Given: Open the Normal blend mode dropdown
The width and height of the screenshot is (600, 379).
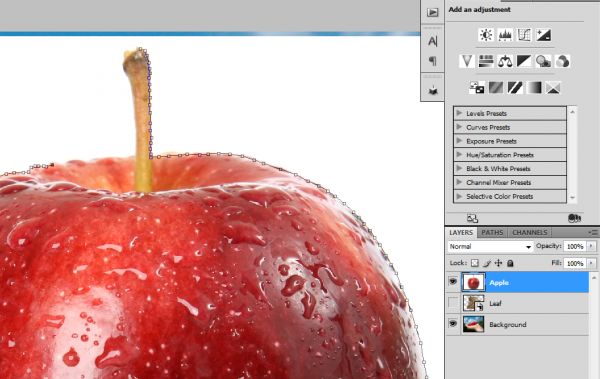Looking at the screenshot, I should pos(491,247).
